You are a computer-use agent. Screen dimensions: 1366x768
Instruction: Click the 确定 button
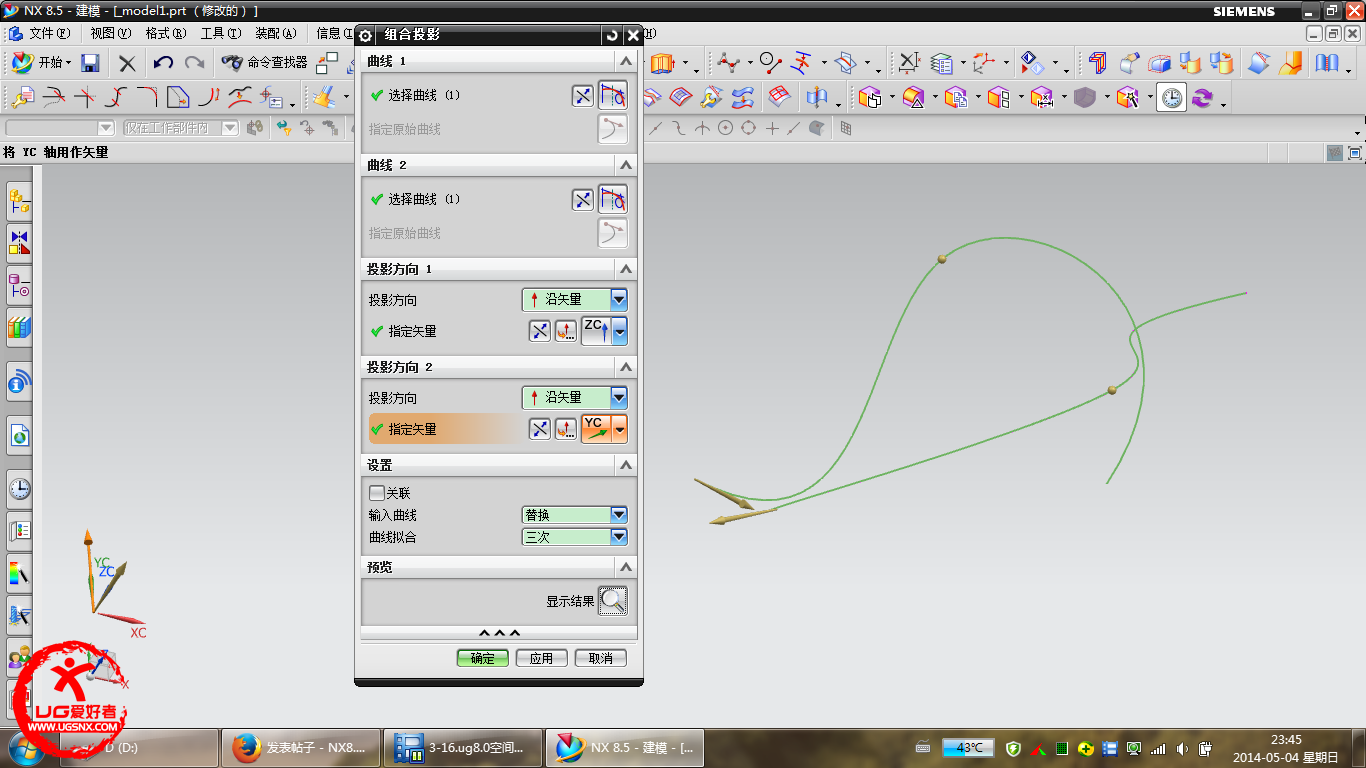click(483, 658)
